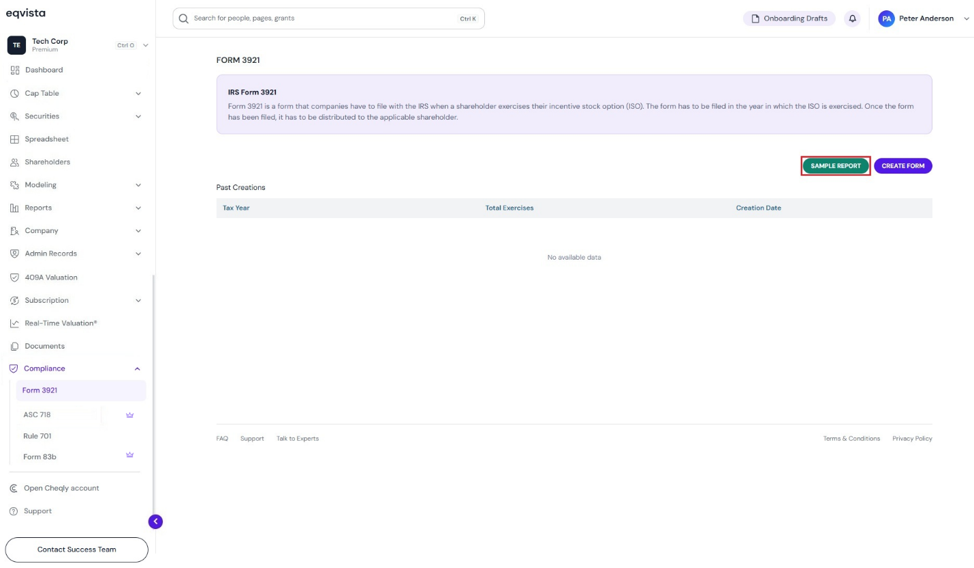Viewport: 974px width, 568px height.
Task: Click the Sample Report button
Action: 835,166
